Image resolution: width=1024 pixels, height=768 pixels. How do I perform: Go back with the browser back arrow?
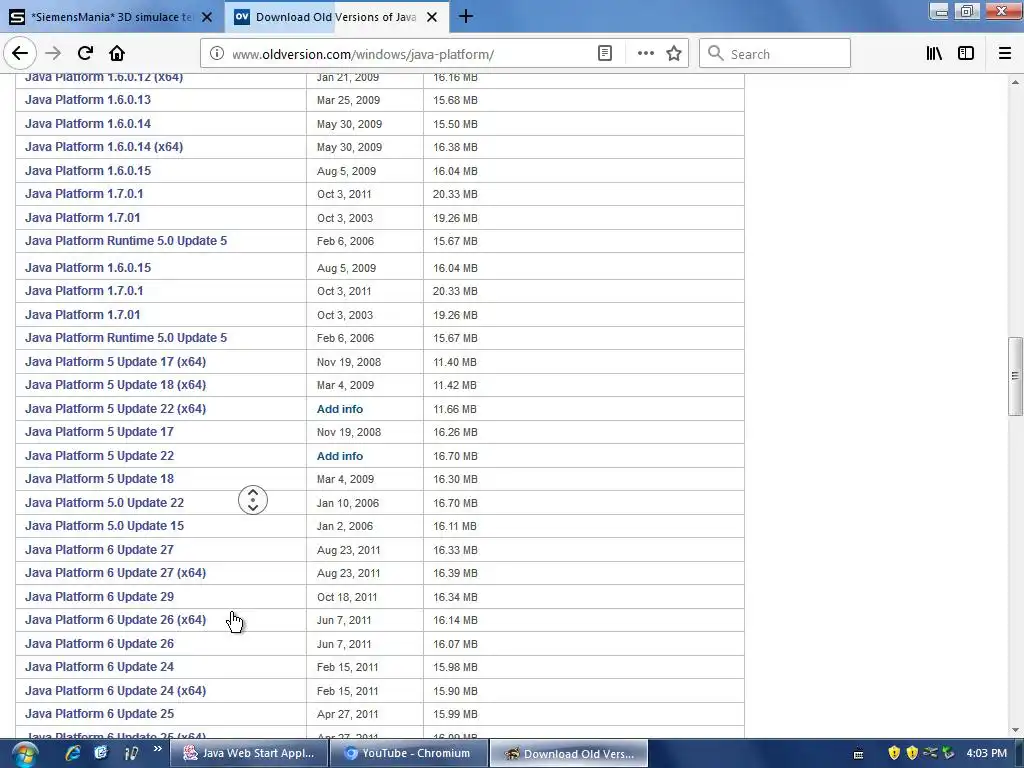pos(20,54)
